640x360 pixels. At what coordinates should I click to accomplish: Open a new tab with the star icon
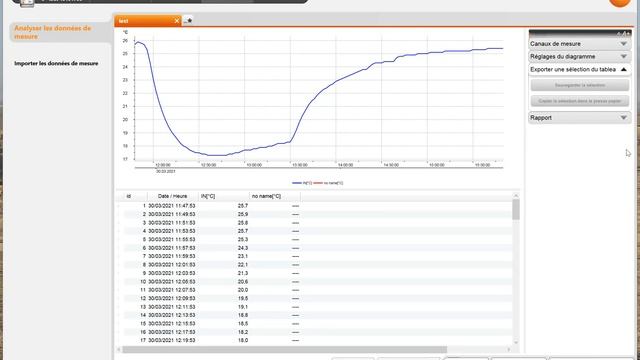point(188,20)
